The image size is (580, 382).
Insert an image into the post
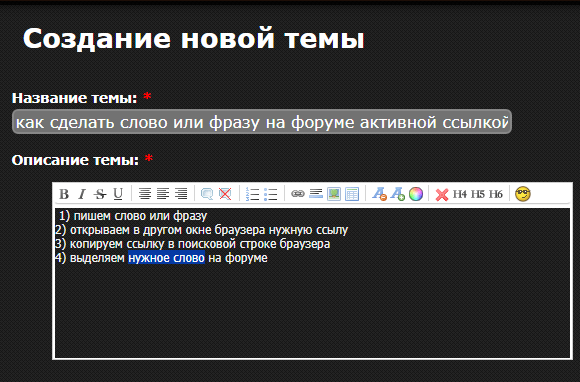click(x=334, y=194)
